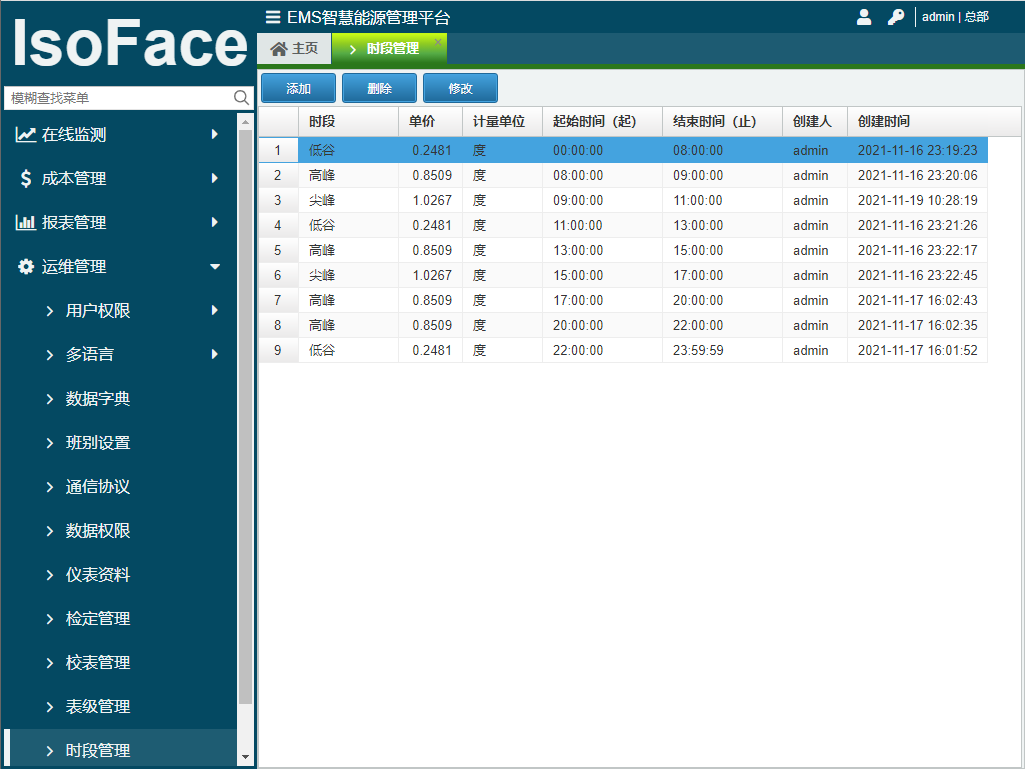Click 0.2481 price in row 4

[431, 225]
